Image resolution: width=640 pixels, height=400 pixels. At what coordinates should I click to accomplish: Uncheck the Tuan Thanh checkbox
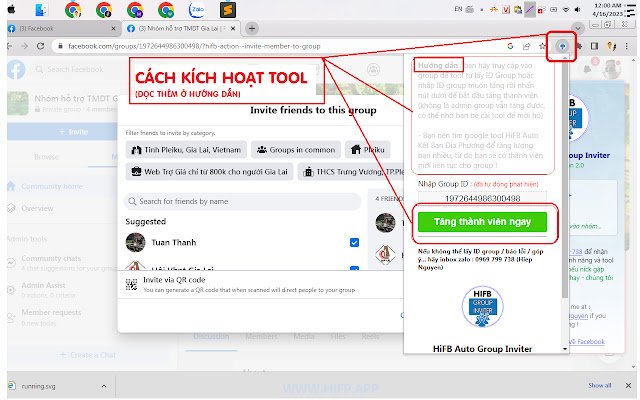pos(354,242)
